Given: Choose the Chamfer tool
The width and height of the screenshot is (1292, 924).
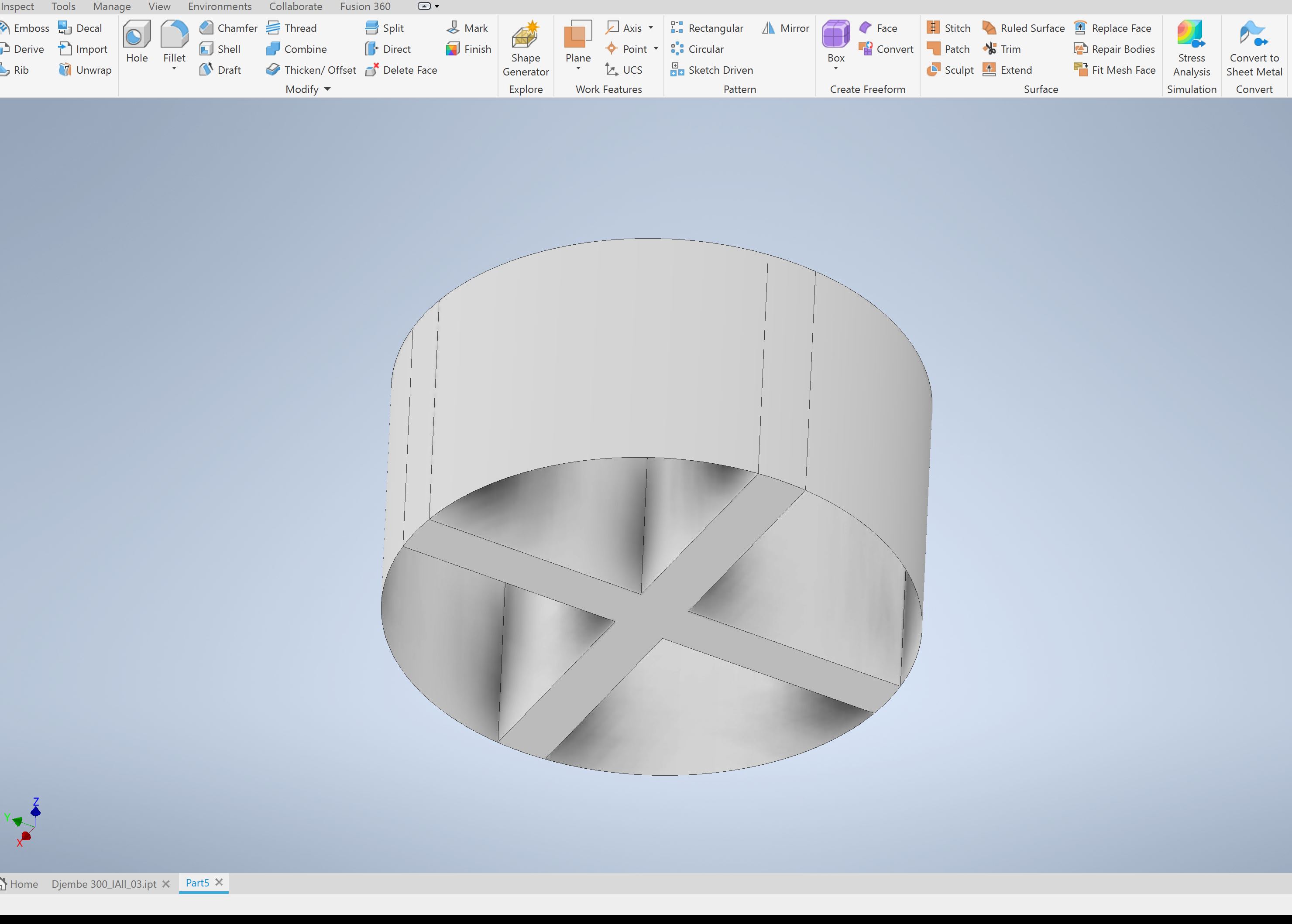Looking at the screenshot, I should [x=228, y=28].
